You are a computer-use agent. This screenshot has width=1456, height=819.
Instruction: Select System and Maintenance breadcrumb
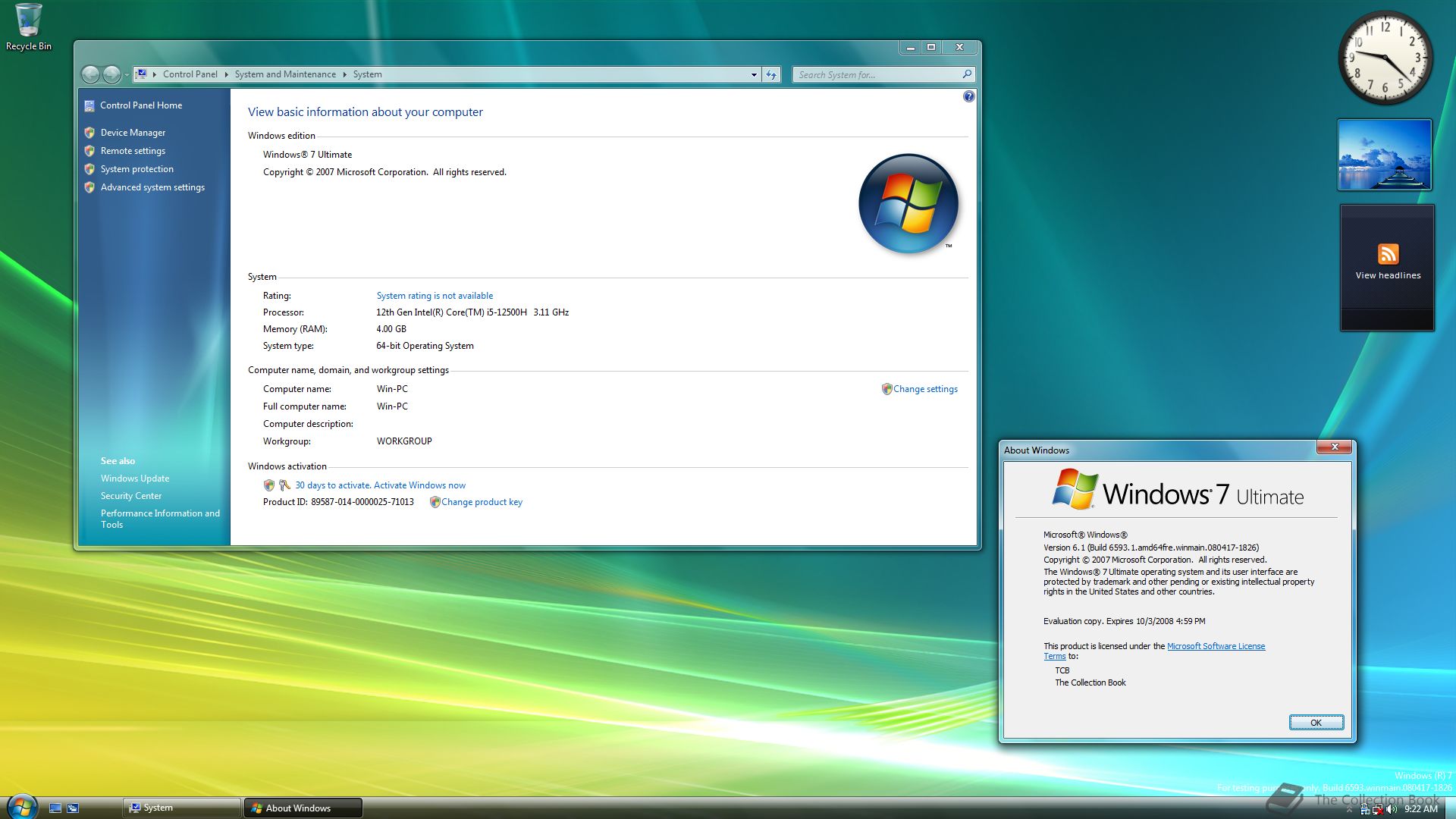(x=285, y=74)
